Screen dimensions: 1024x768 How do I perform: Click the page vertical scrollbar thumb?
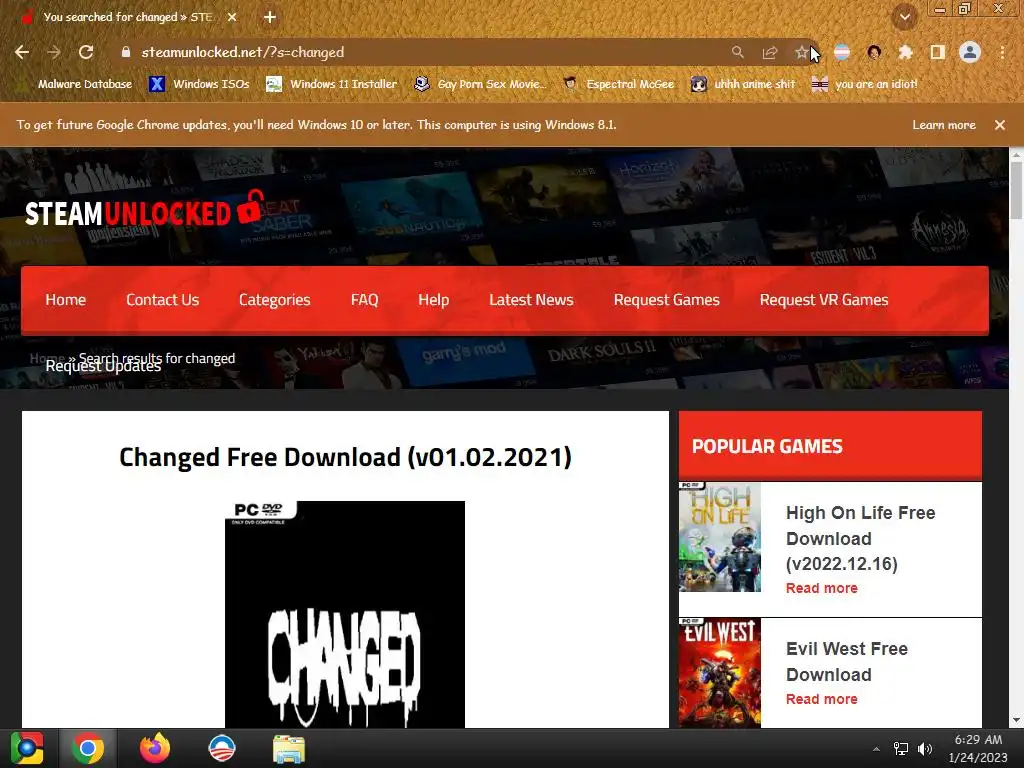tap(1016, 189)
